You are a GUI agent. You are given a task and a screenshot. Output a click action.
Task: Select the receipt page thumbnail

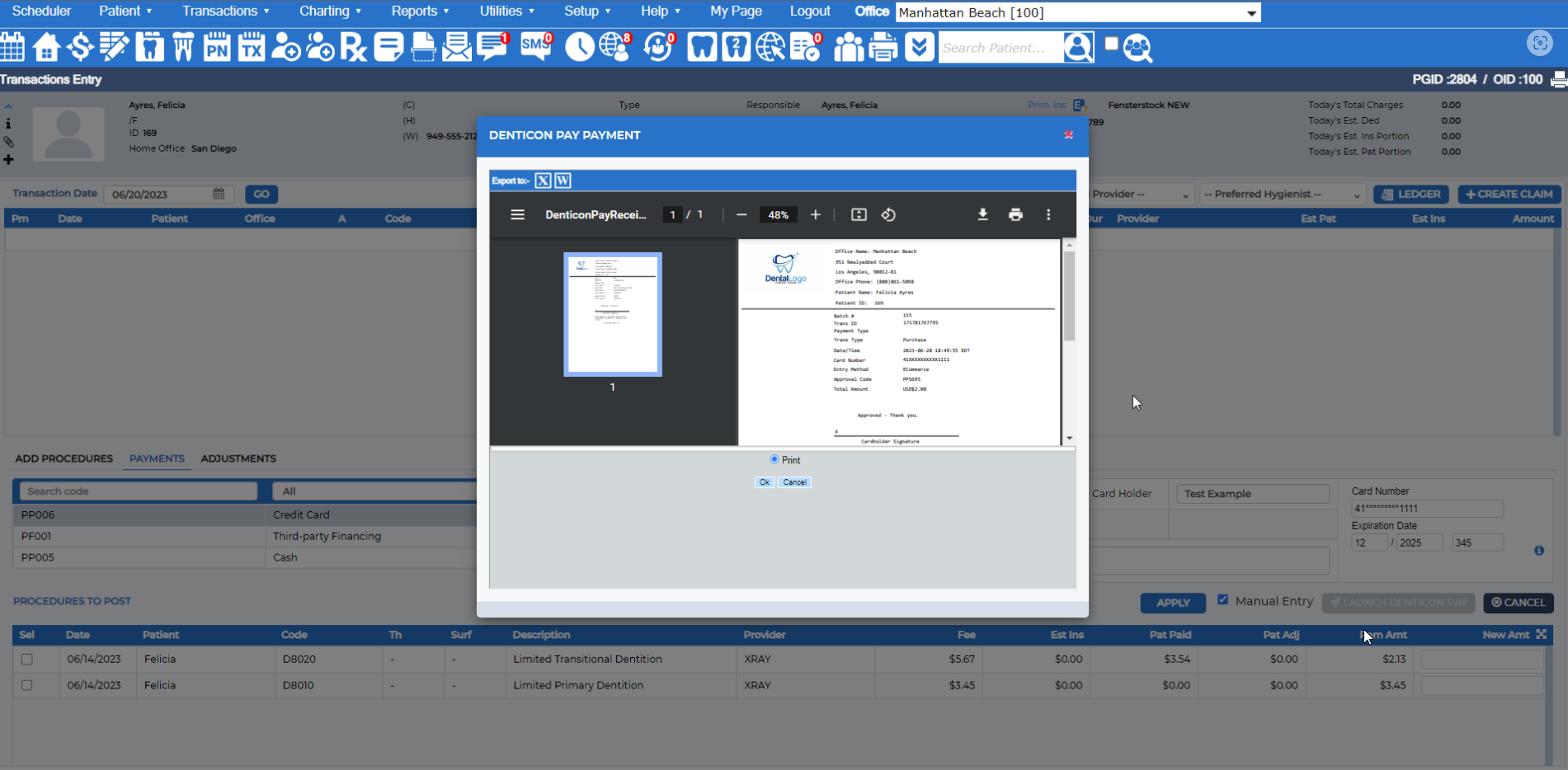[x=613, y=313]
